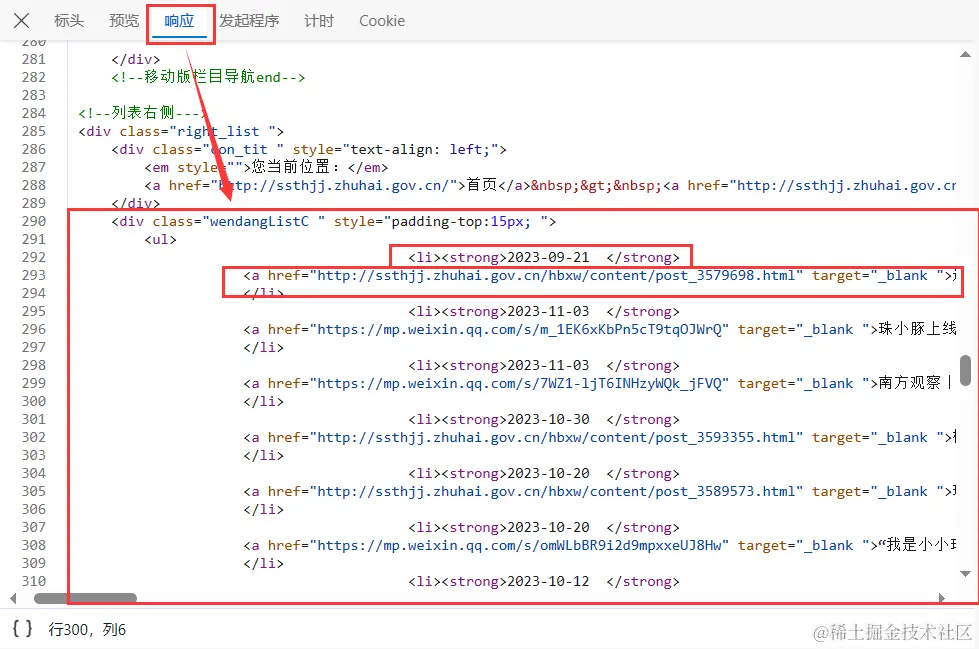Image resolution: width=979 pixels, height=649 pixels.
Task: Click the vertical scrollbar thumb
Action: coord(965,370)
